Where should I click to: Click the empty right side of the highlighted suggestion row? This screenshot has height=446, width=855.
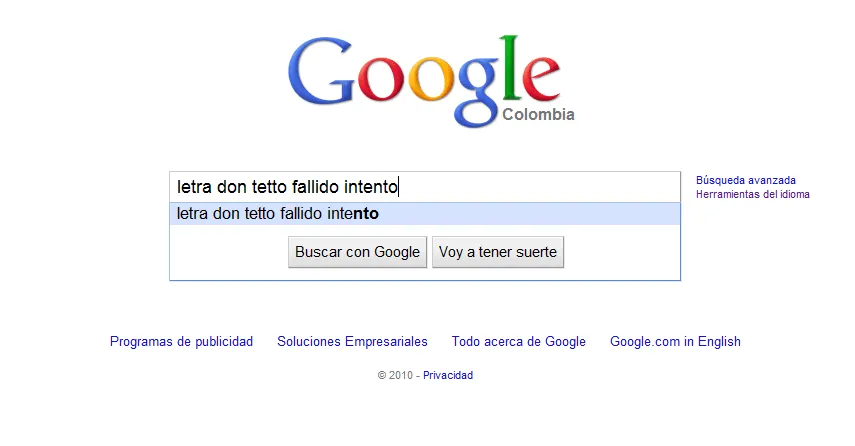click(x=529, y=214)
